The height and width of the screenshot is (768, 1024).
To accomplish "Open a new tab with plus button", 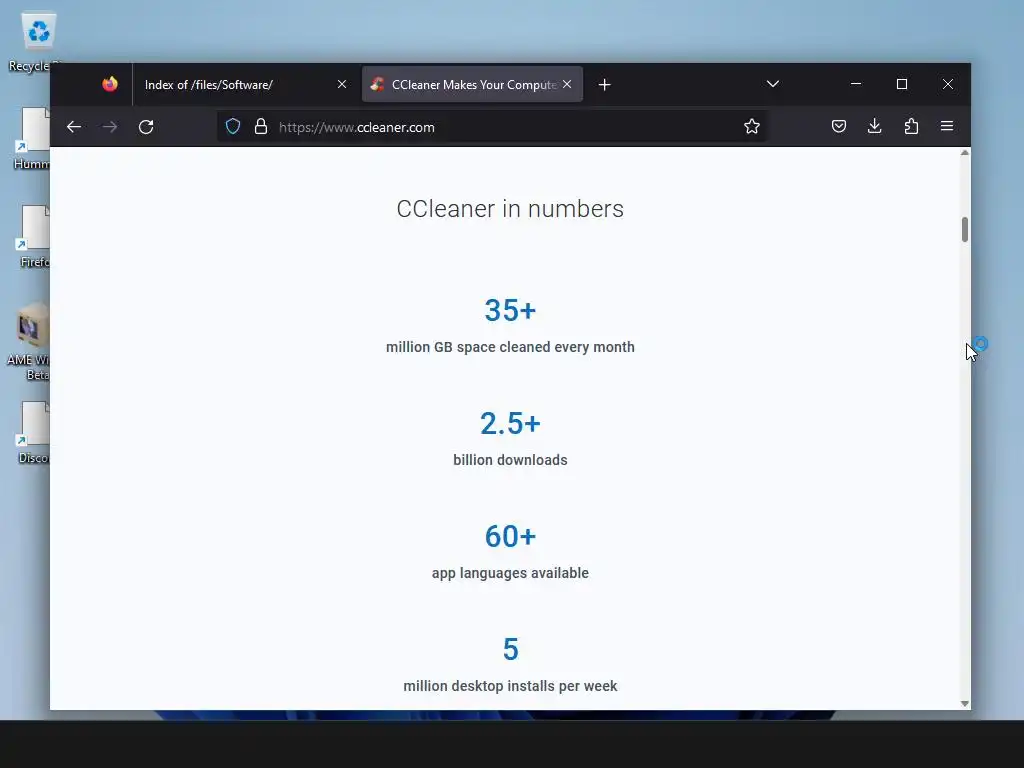I will (x=605, y=85).
